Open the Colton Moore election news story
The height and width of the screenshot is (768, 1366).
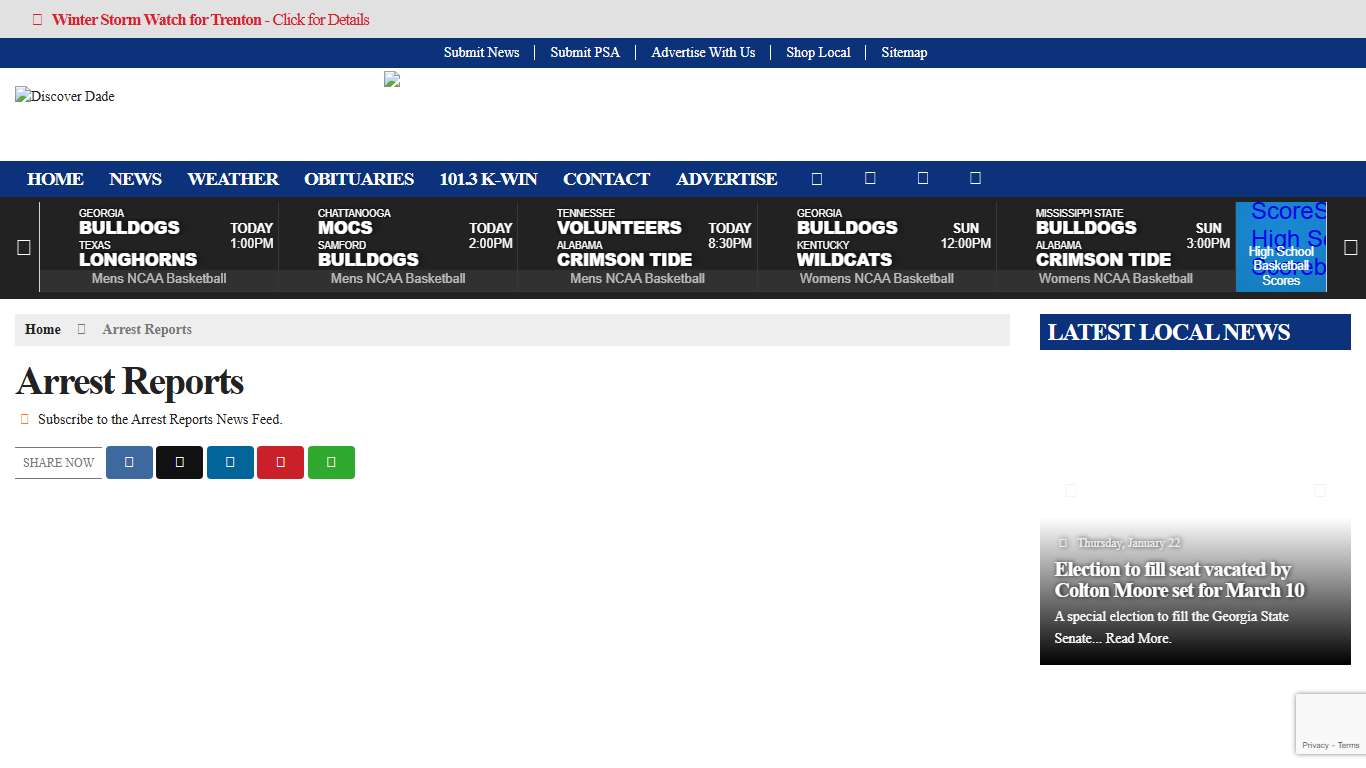tap(1179, 580)
